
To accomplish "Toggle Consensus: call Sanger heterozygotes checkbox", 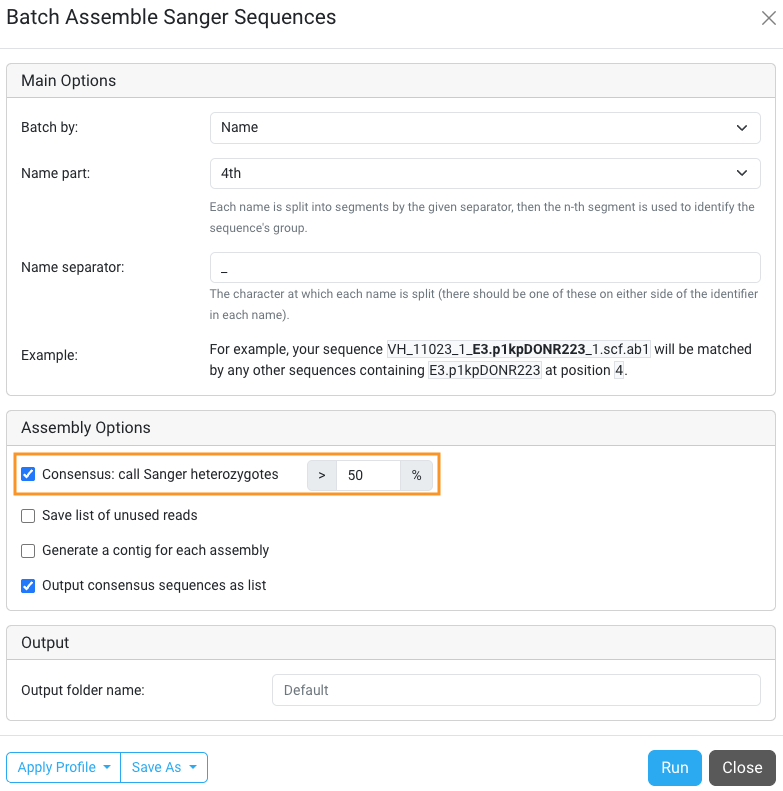I will tap(29, 475).
